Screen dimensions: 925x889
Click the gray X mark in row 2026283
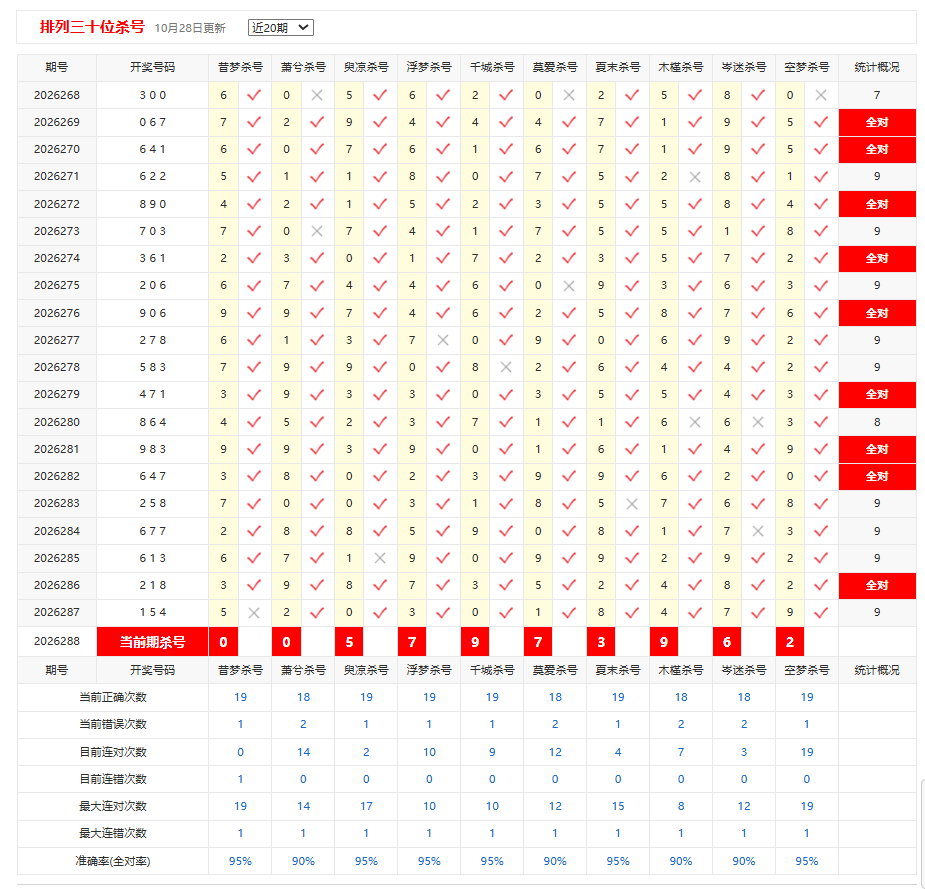tap(632, 504)
